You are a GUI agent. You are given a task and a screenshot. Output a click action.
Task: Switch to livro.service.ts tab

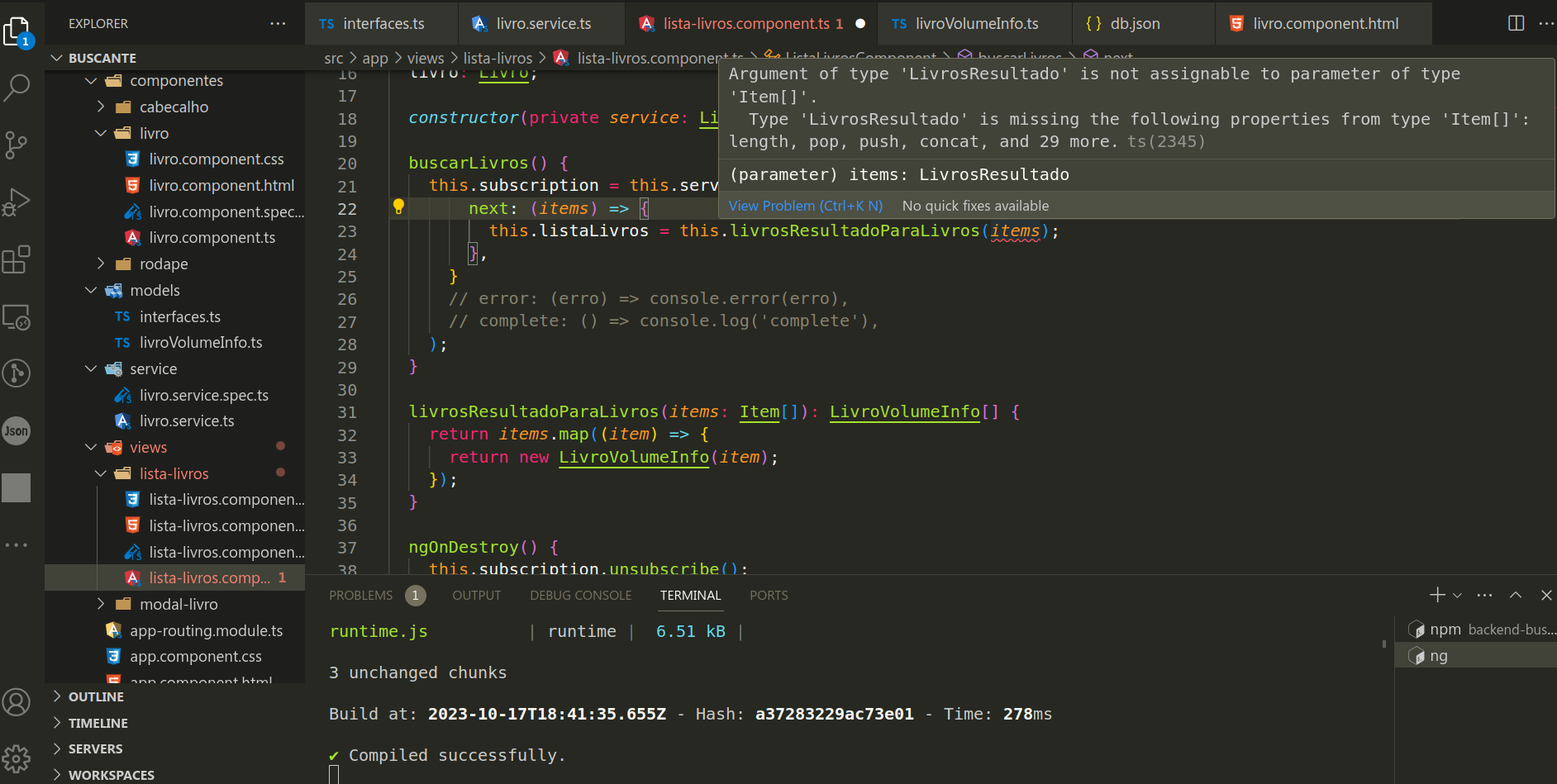click(x=542, y=23)
